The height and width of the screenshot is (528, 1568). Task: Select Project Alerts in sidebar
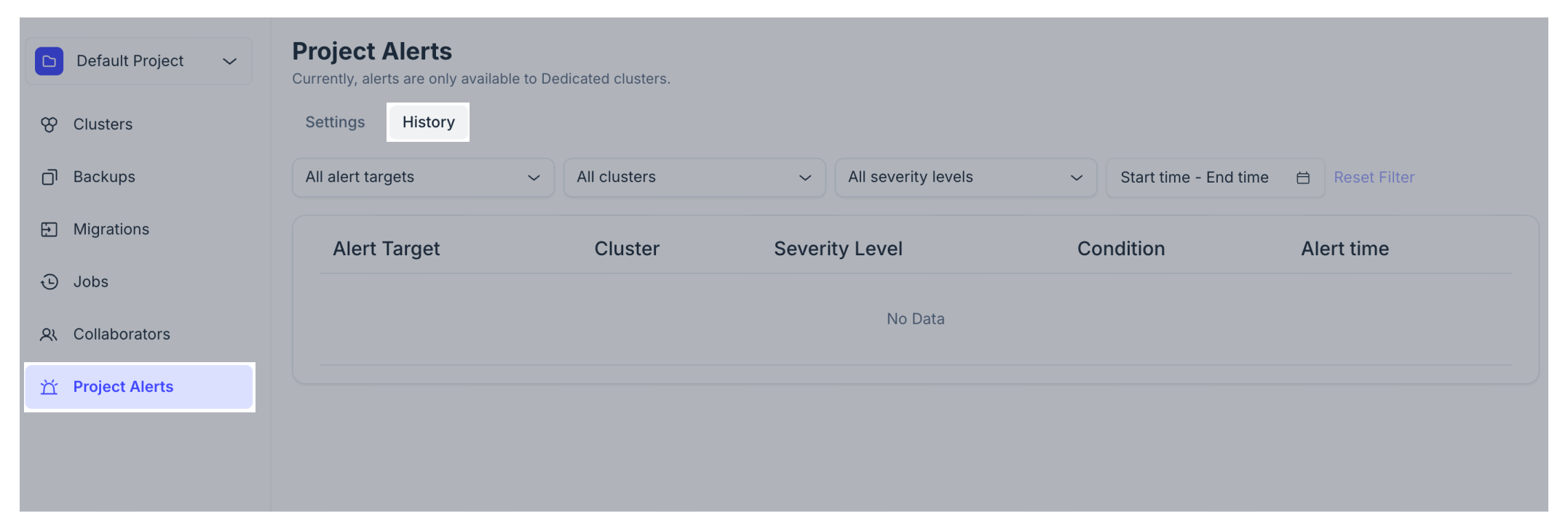[x=139, y=387]
